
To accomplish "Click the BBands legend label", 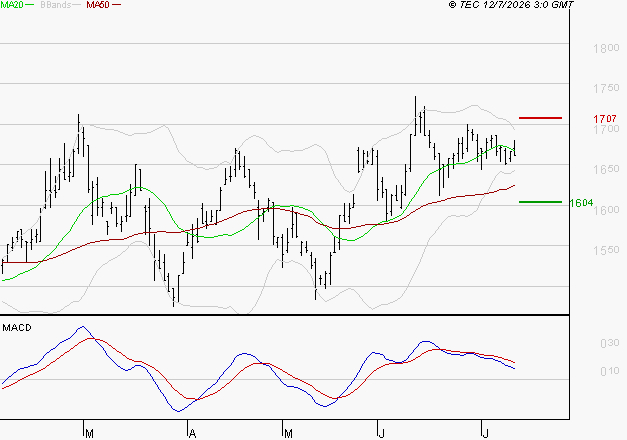I will coord(56,5).
